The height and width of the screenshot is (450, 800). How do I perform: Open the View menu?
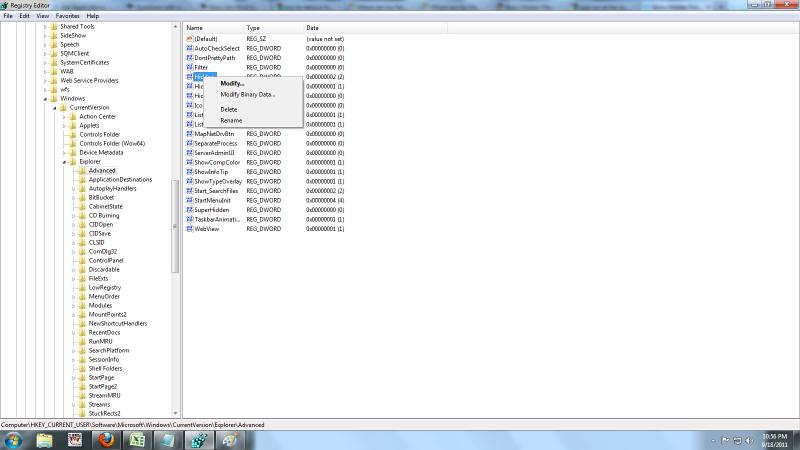coord(43,16)
